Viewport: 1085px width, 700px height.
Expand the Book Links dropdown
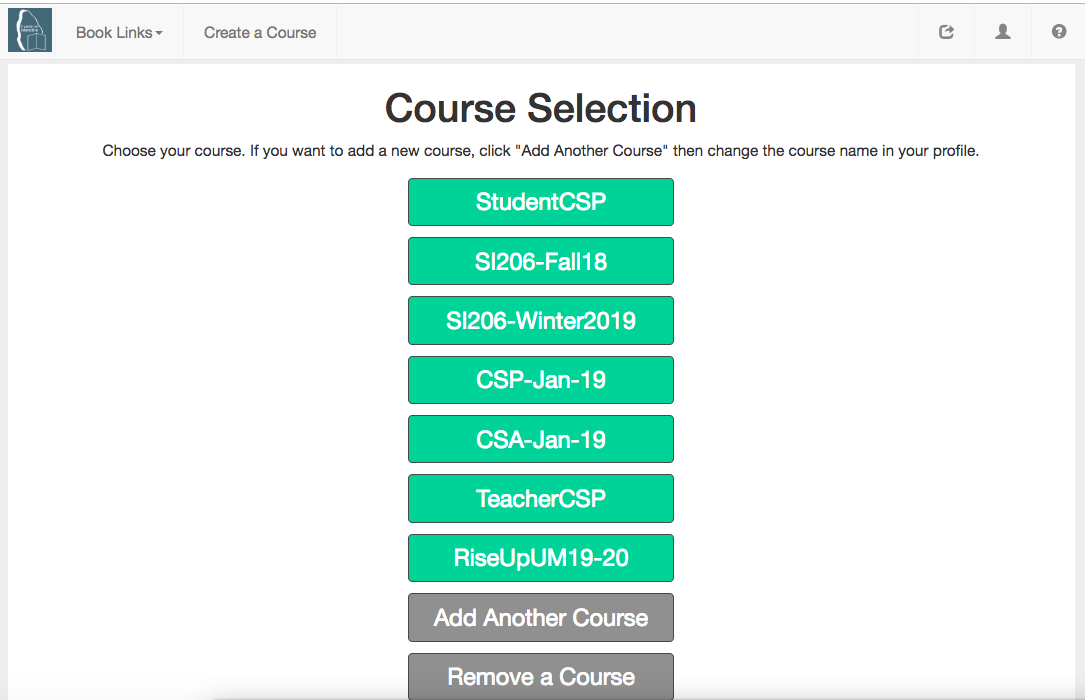click(119, 33)
